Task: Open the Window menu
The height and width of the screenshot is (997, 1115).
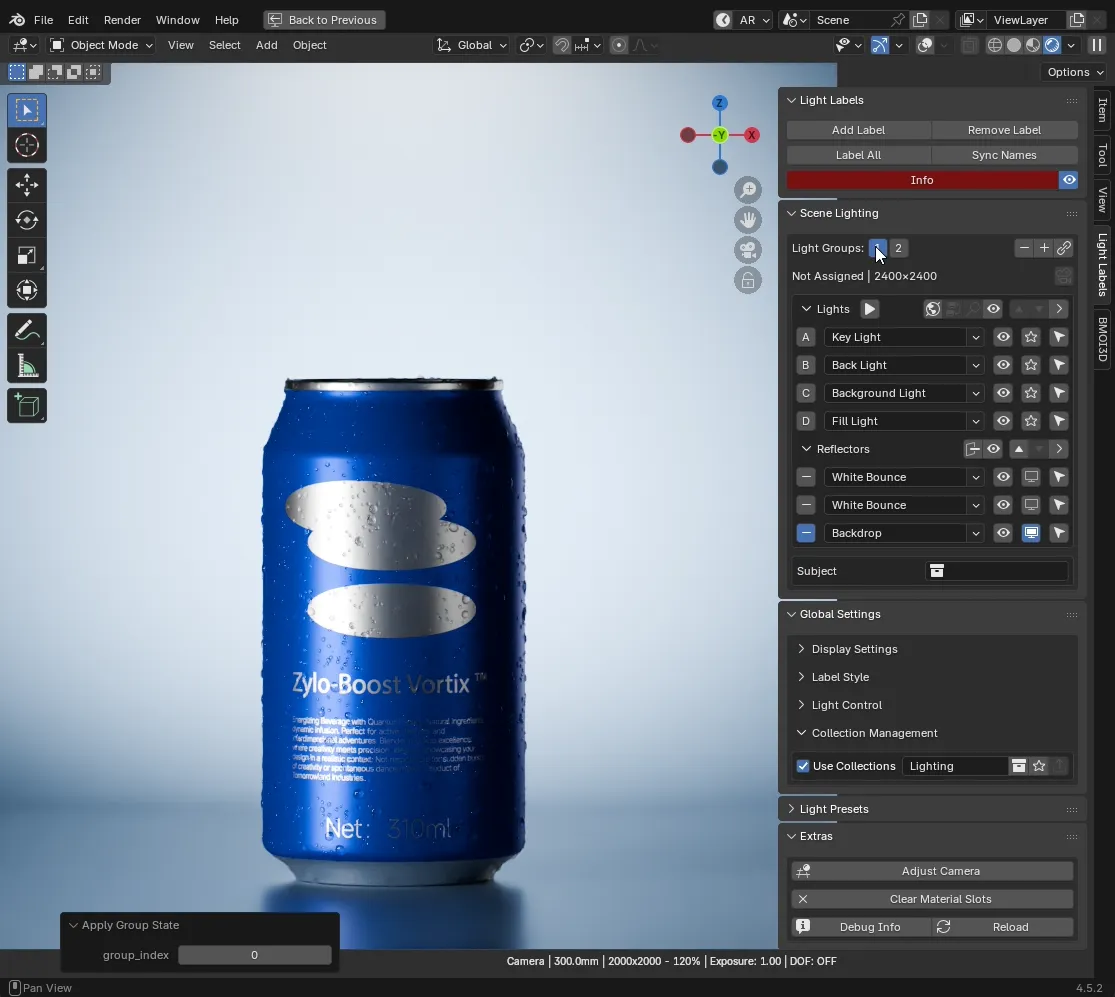Action: coord(178,20)
